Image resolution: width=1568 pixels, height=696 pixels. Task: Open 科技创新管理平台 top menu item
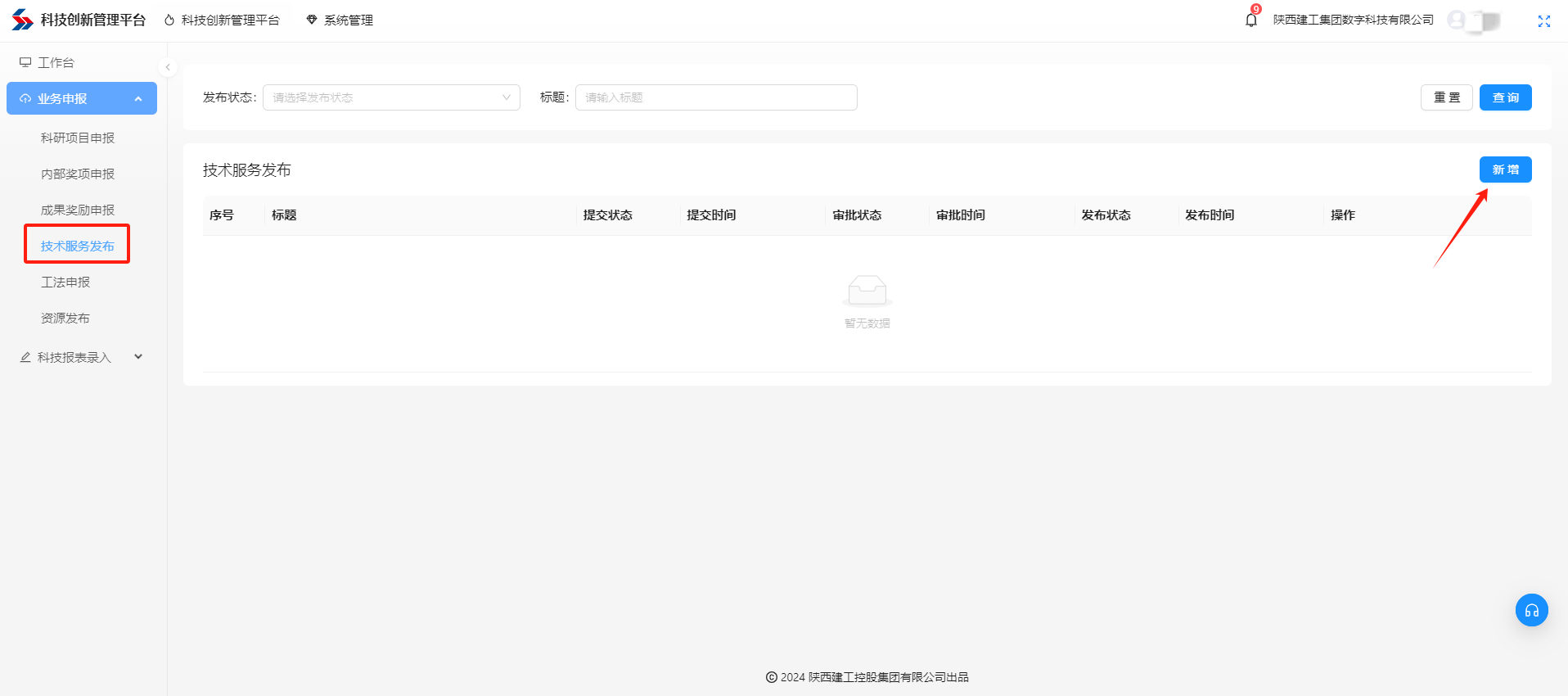click(x=222, y=20)
